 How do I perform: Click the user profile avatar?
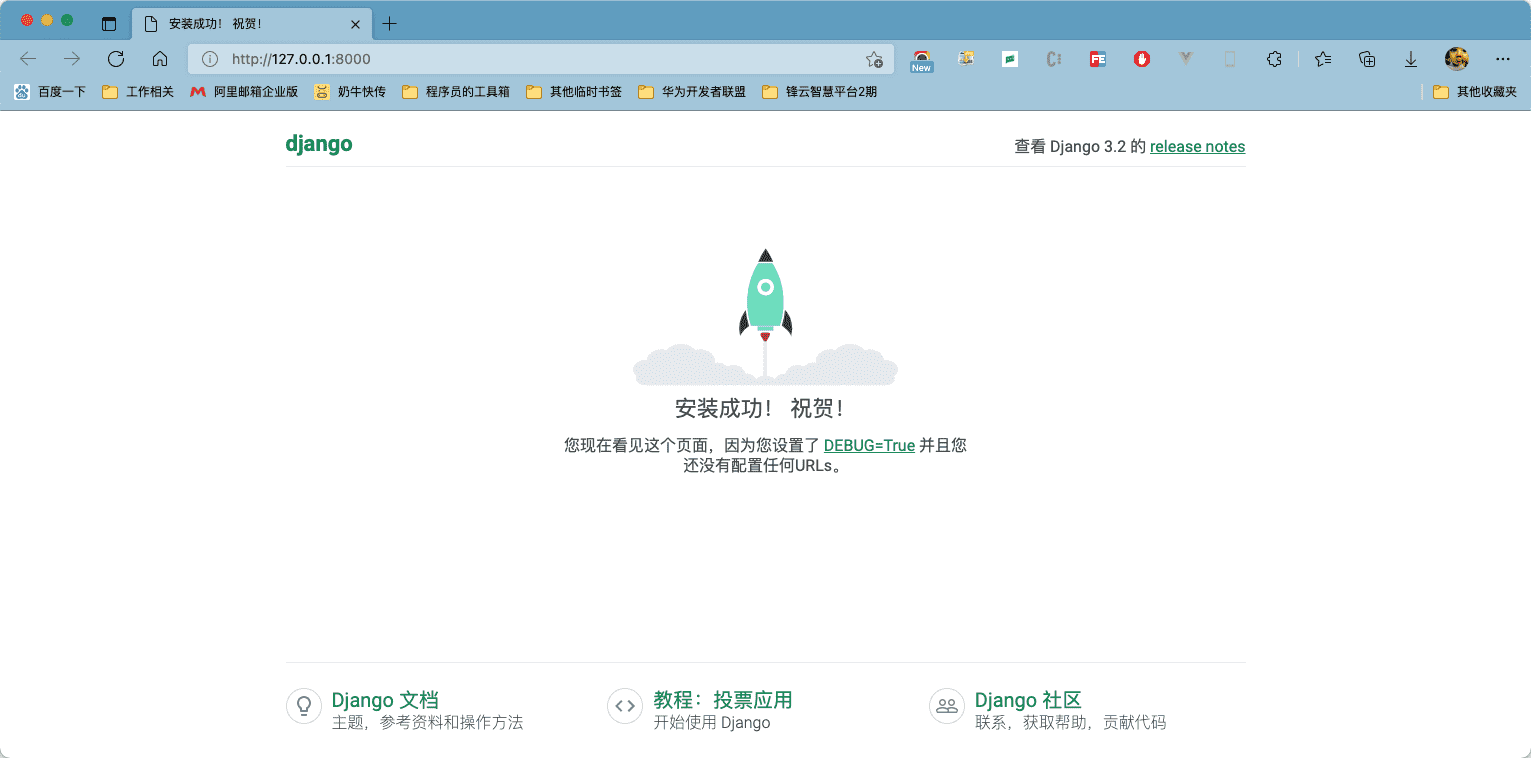click(1456, 59)
